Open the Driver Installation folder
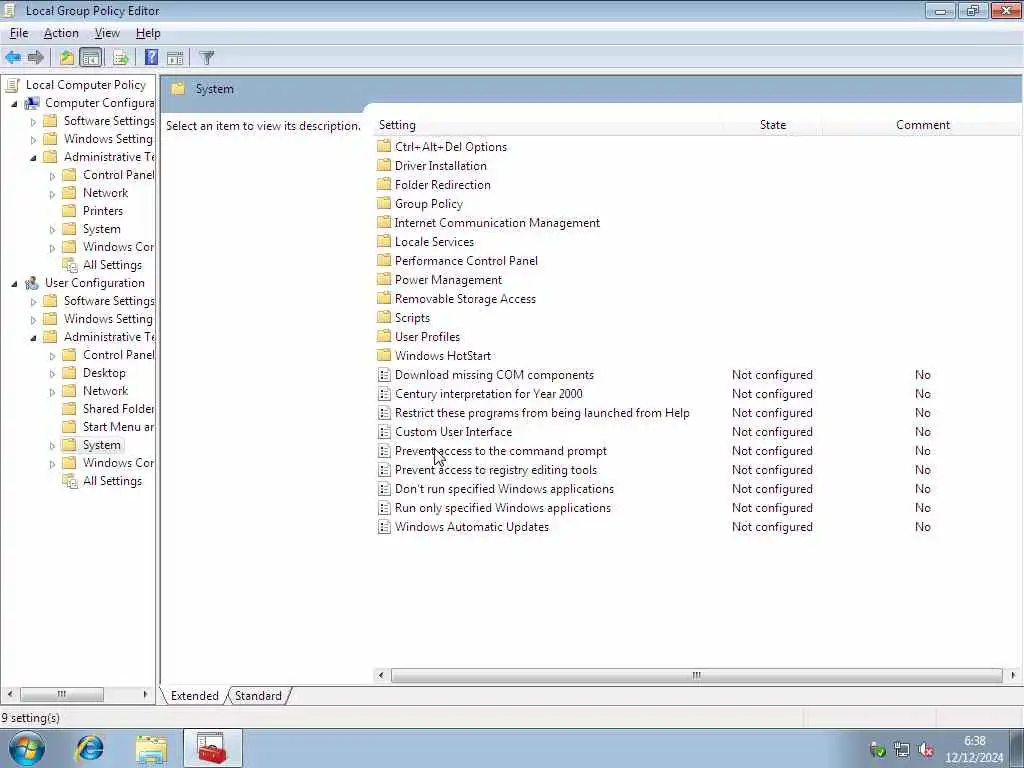Viewport: 1024px width, 768px height. (x=441, y=166)
